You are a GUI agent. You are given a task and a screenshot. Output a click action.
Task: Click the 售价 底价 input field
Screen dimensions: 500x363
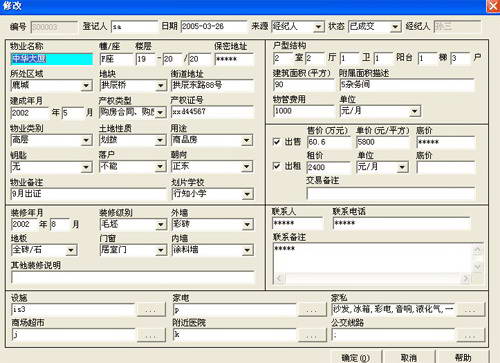click(x=446, y=142)
